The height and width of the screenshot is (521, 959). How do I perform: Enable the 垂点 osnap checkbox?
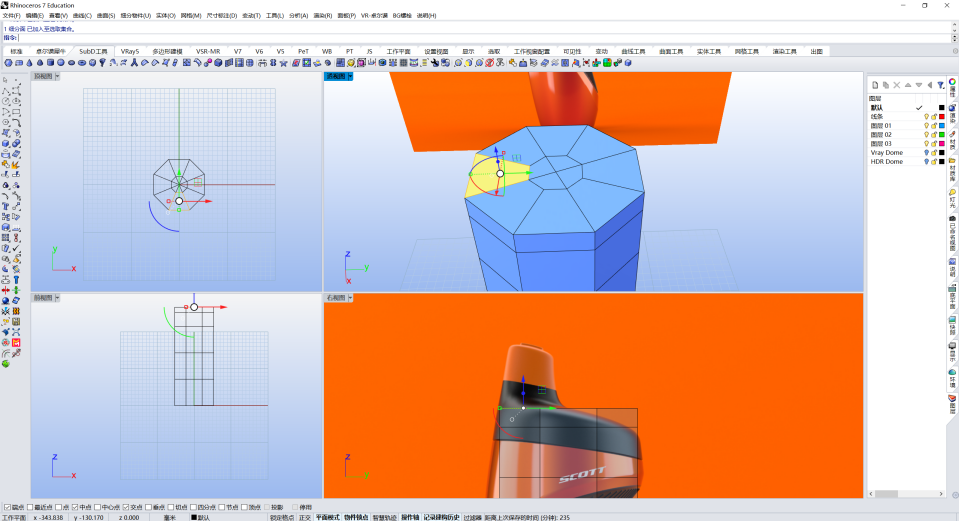tap(149, 507)
